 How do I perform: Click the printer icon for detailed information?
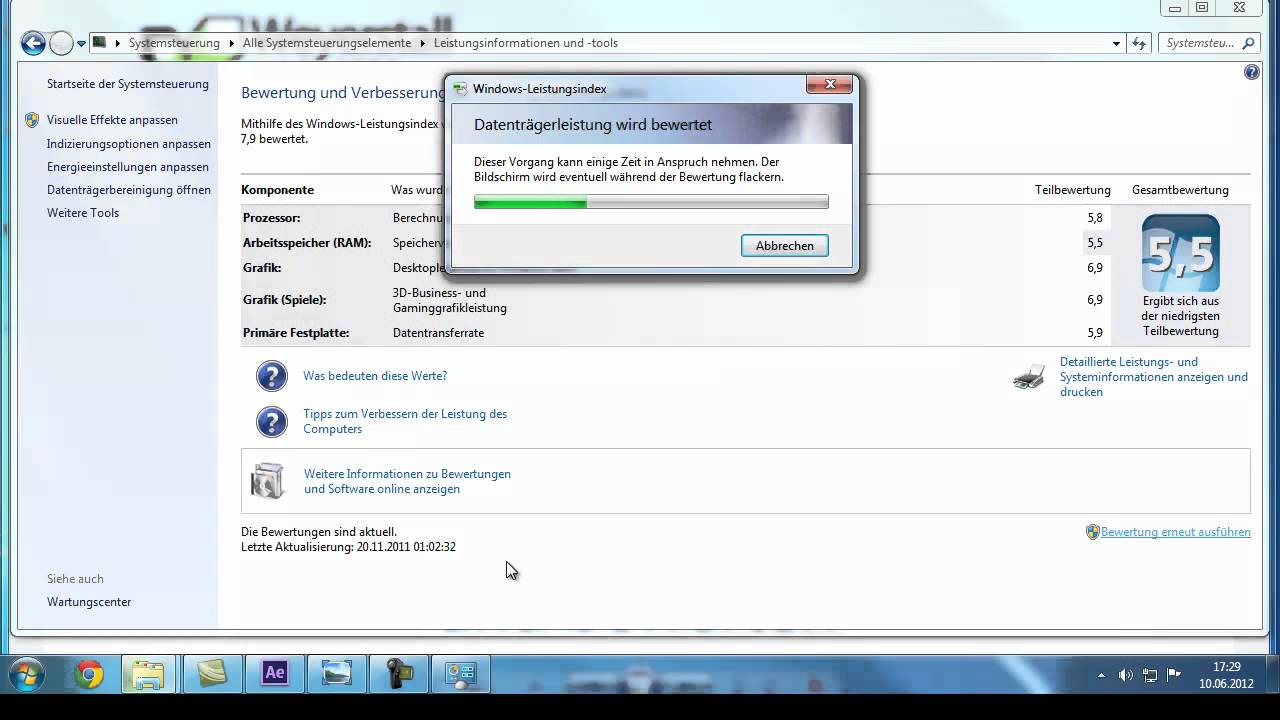(x=1029, y=377)
